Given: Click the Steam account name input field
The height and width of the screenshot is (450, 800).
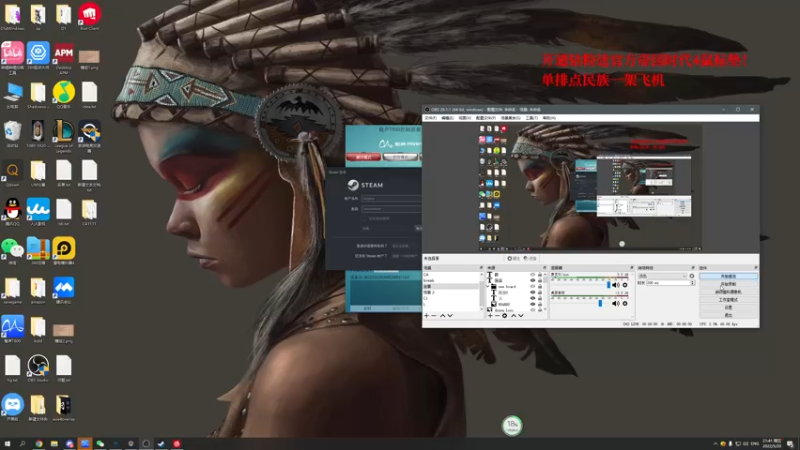Looking at the screenshot, I should tap(391, 198).
